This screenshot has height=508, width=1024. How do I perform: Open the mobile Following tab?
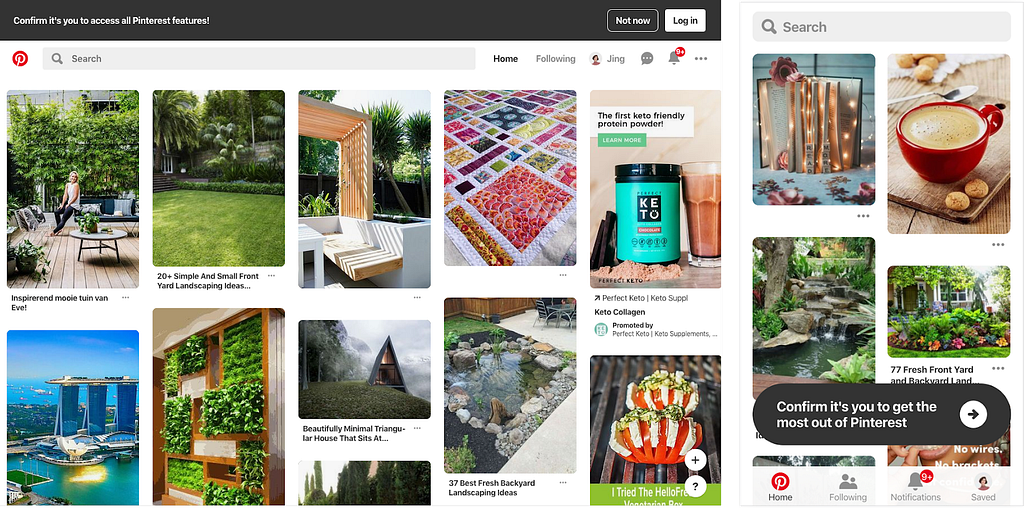[848, 487]
